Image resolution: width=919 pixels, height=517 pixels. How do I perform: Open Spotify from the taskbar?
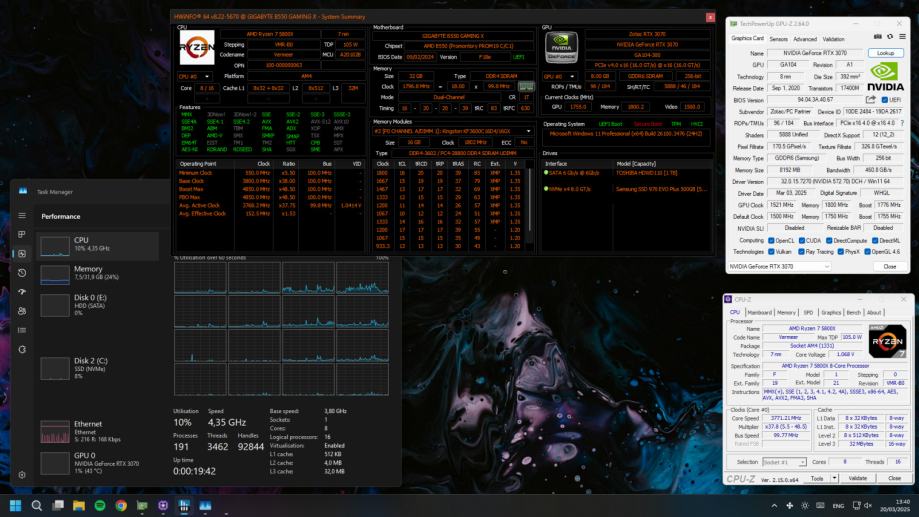pyautogui.click(x=101, y=505)
